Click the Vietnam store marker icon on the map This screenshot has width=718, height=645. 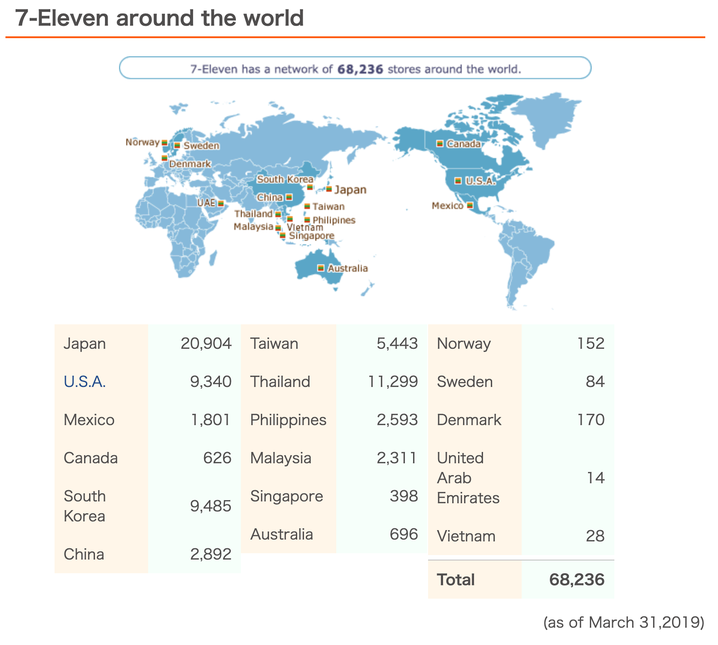(x=289, y=219)
